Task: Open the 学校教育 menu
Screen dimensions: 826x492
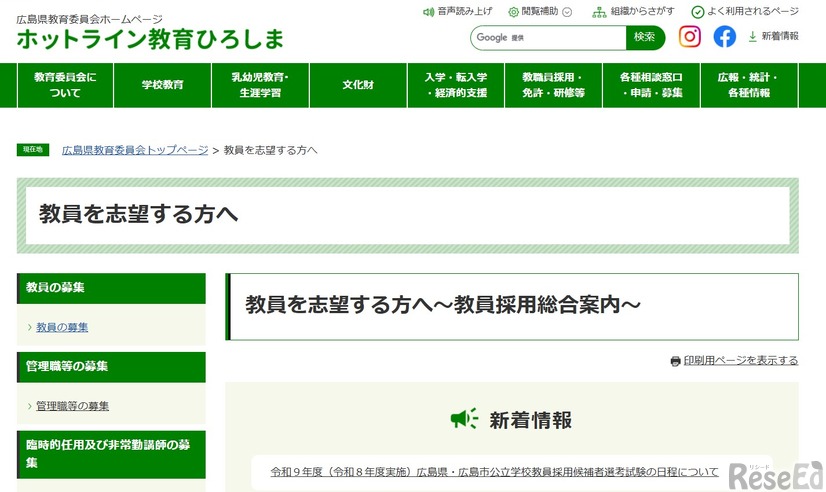Action: coord(162,85)
